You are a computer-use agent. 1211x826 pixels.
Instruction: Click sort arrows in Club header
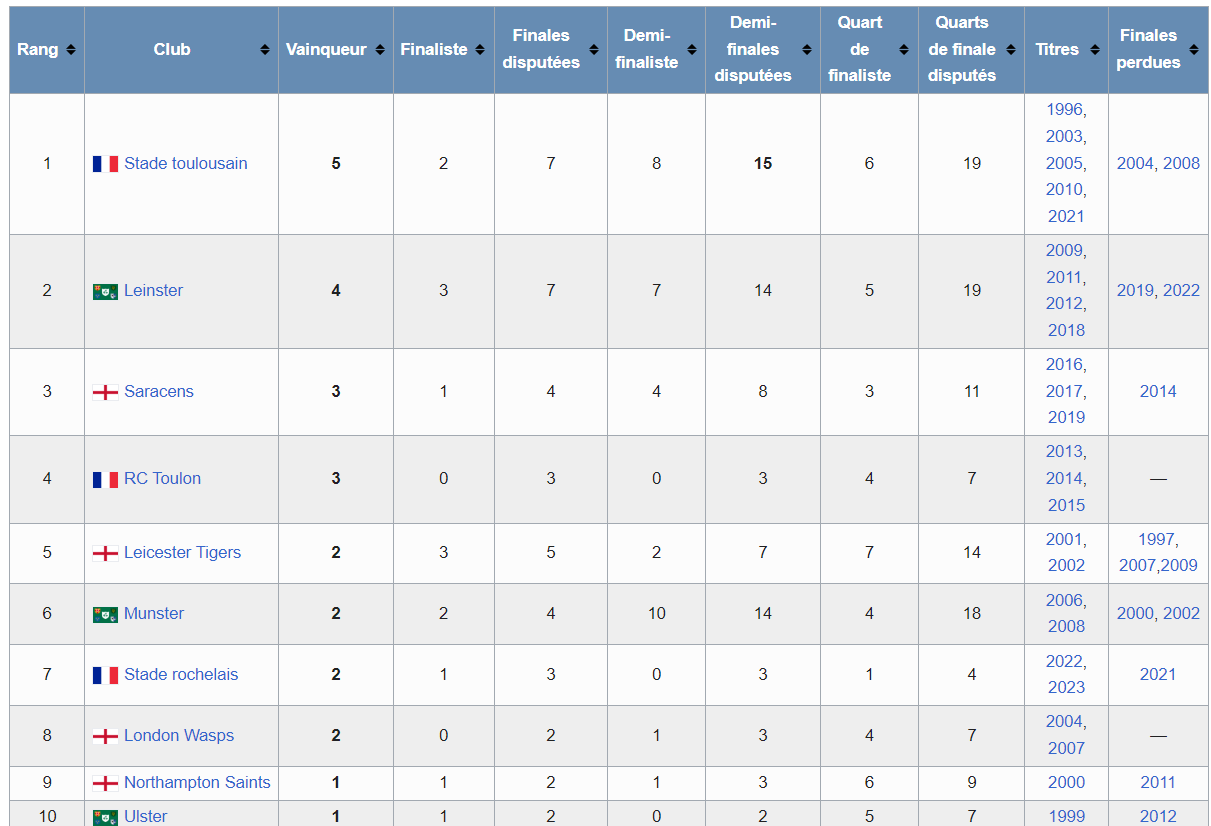click(264, 50)
